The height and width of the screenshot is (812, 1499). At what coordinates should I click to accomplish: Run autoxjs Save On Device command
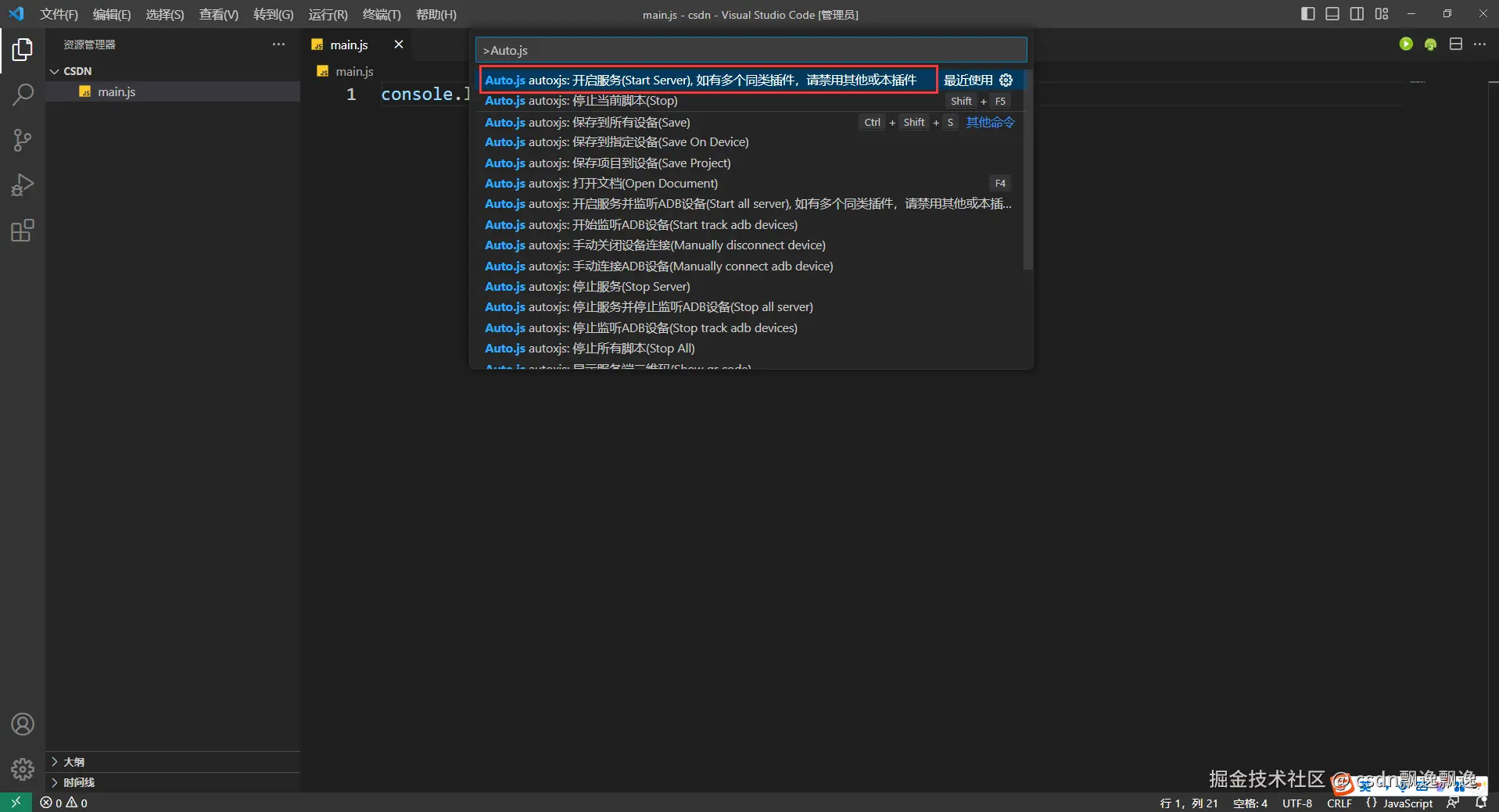click(749, 142)
